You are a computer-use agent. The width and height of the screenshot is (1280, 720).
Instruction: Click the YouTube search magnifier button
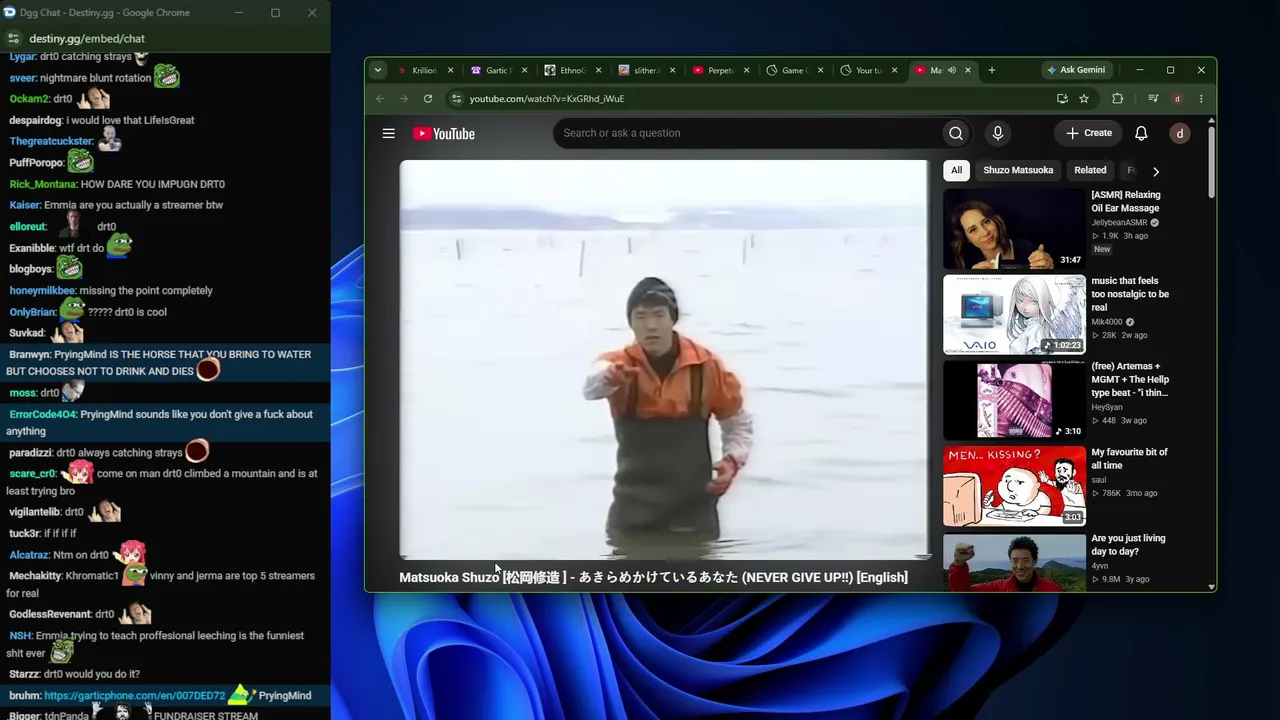[x=956, y=133]
